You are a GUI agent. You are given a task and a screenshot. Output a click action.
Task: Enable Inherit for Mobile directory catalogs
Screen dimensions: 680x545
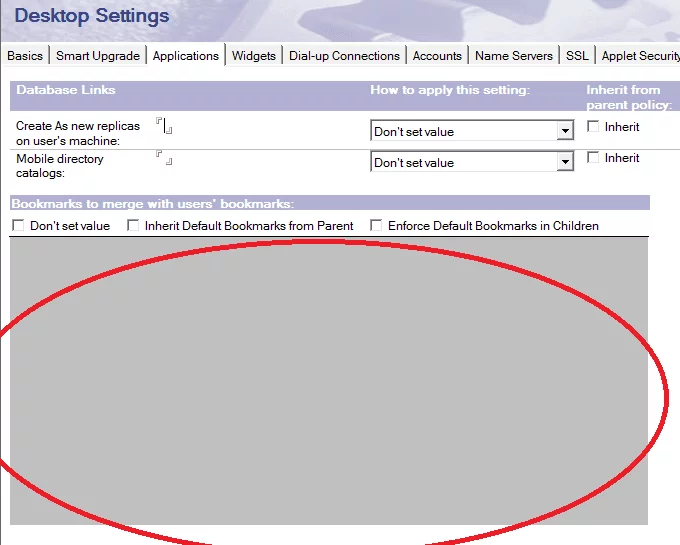coord(594,158)
